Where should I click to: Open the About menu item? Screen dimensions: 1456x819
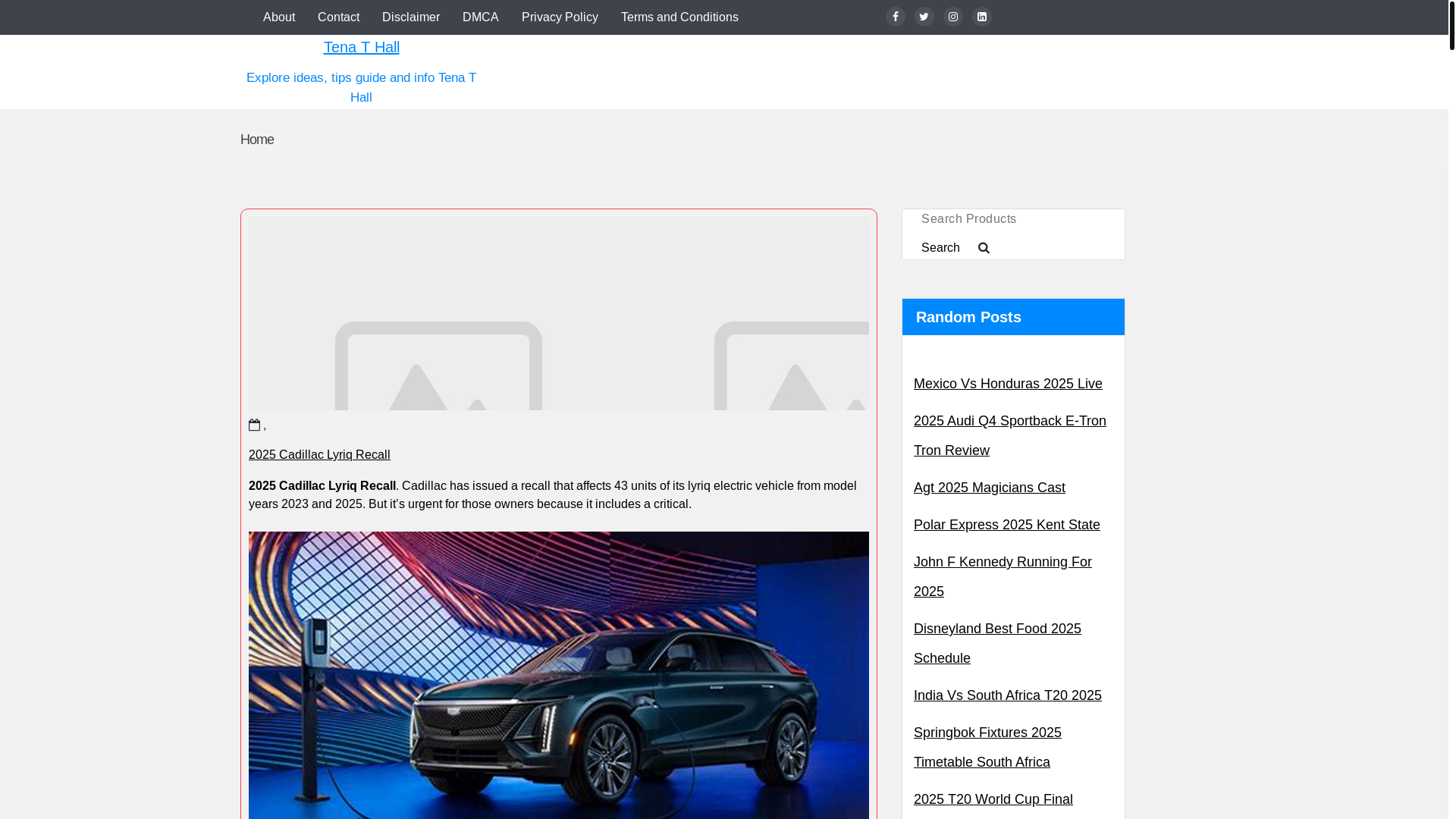279,17
